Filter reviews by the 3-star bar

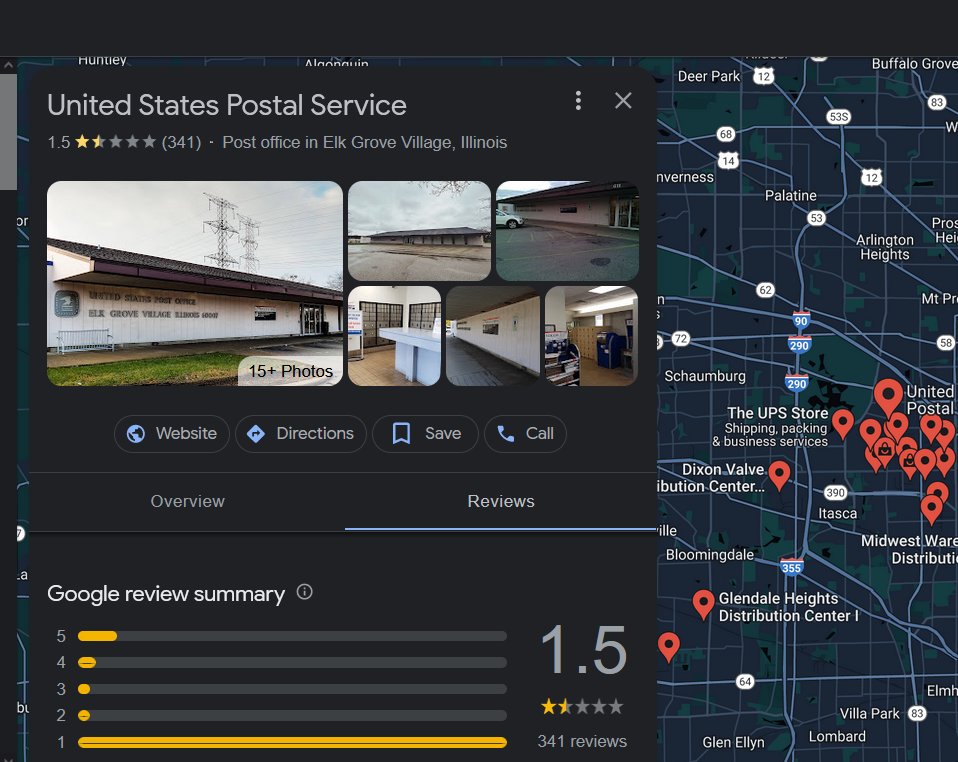click(x=292, y=689)
